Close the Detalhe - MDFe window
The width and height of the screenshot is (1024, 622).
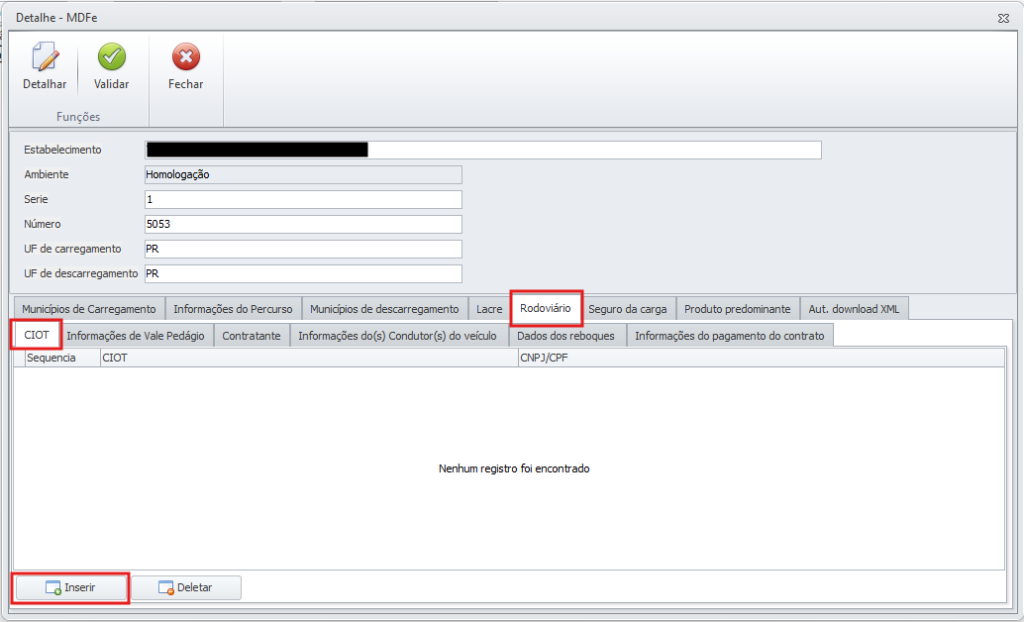pyautogui.click(x=1002, y=18)
